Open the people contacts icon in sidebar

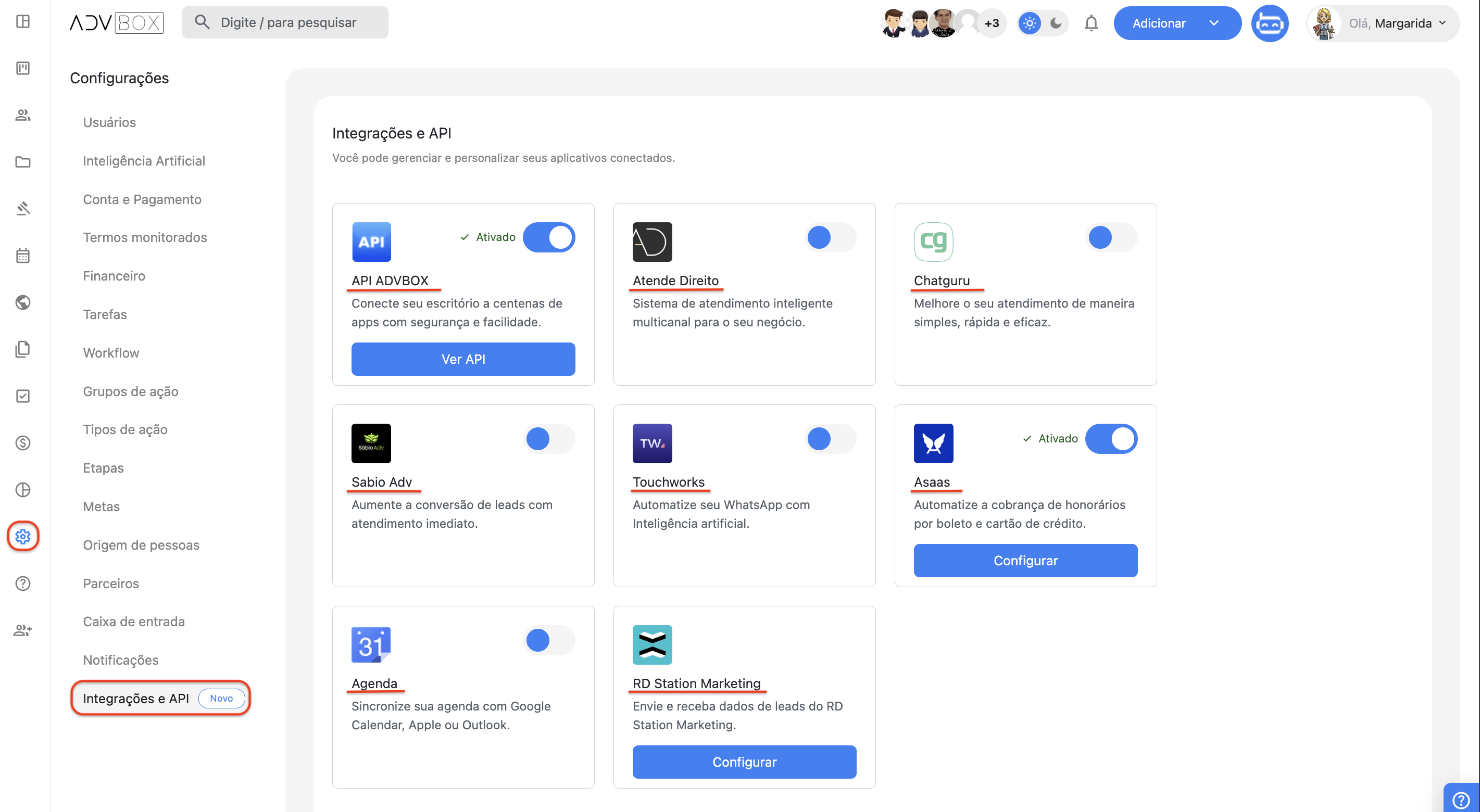23,115
